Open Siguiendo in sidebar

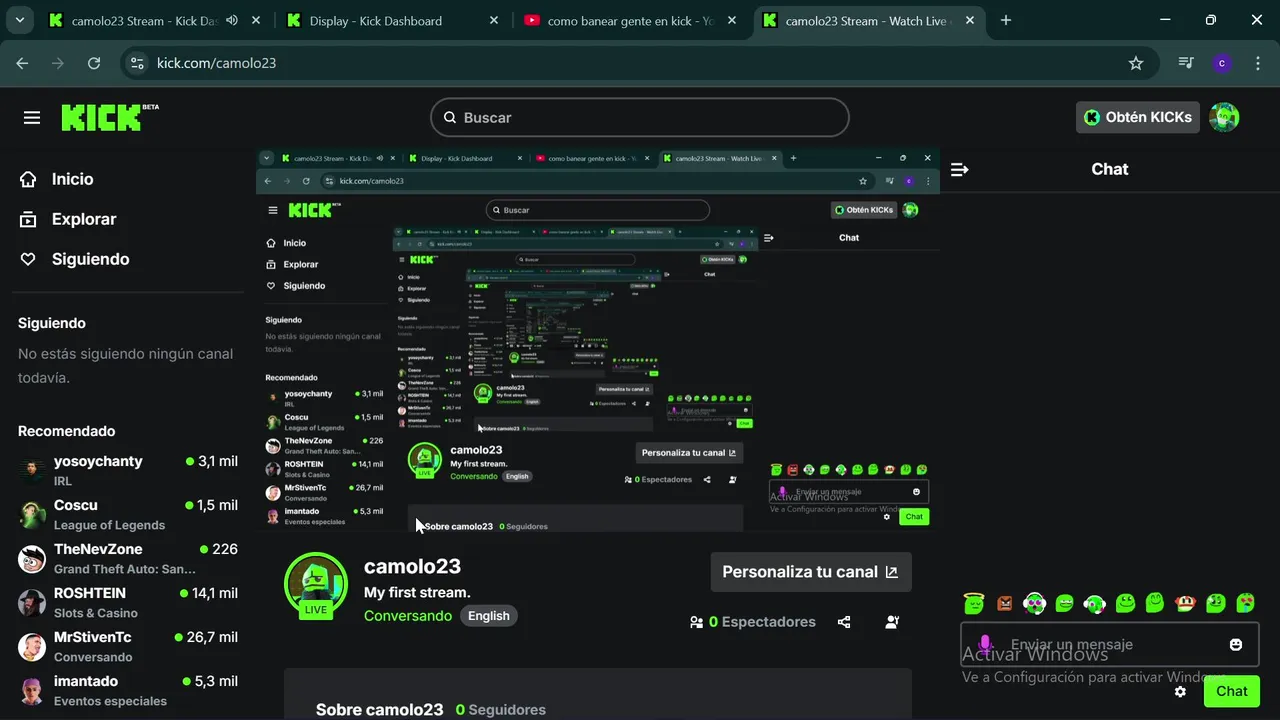(75, 259)
